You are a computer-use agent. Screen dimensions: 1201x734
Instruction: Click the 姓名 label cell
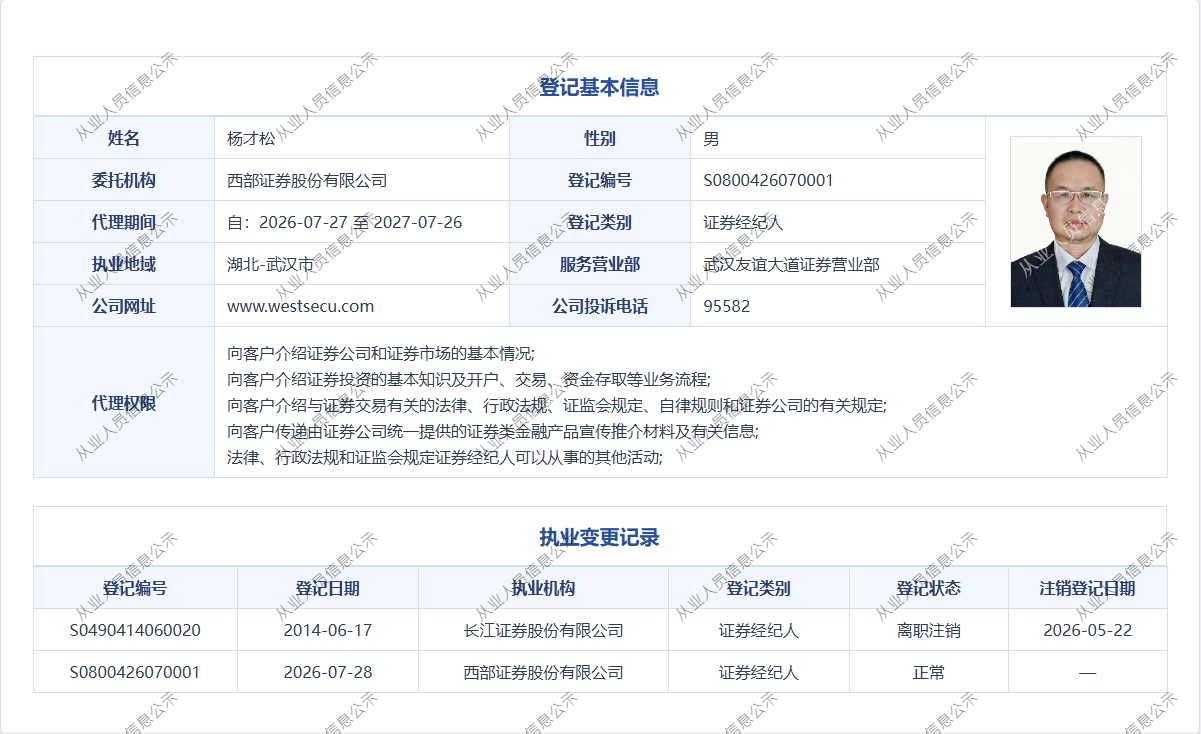(x=124, y=138)
